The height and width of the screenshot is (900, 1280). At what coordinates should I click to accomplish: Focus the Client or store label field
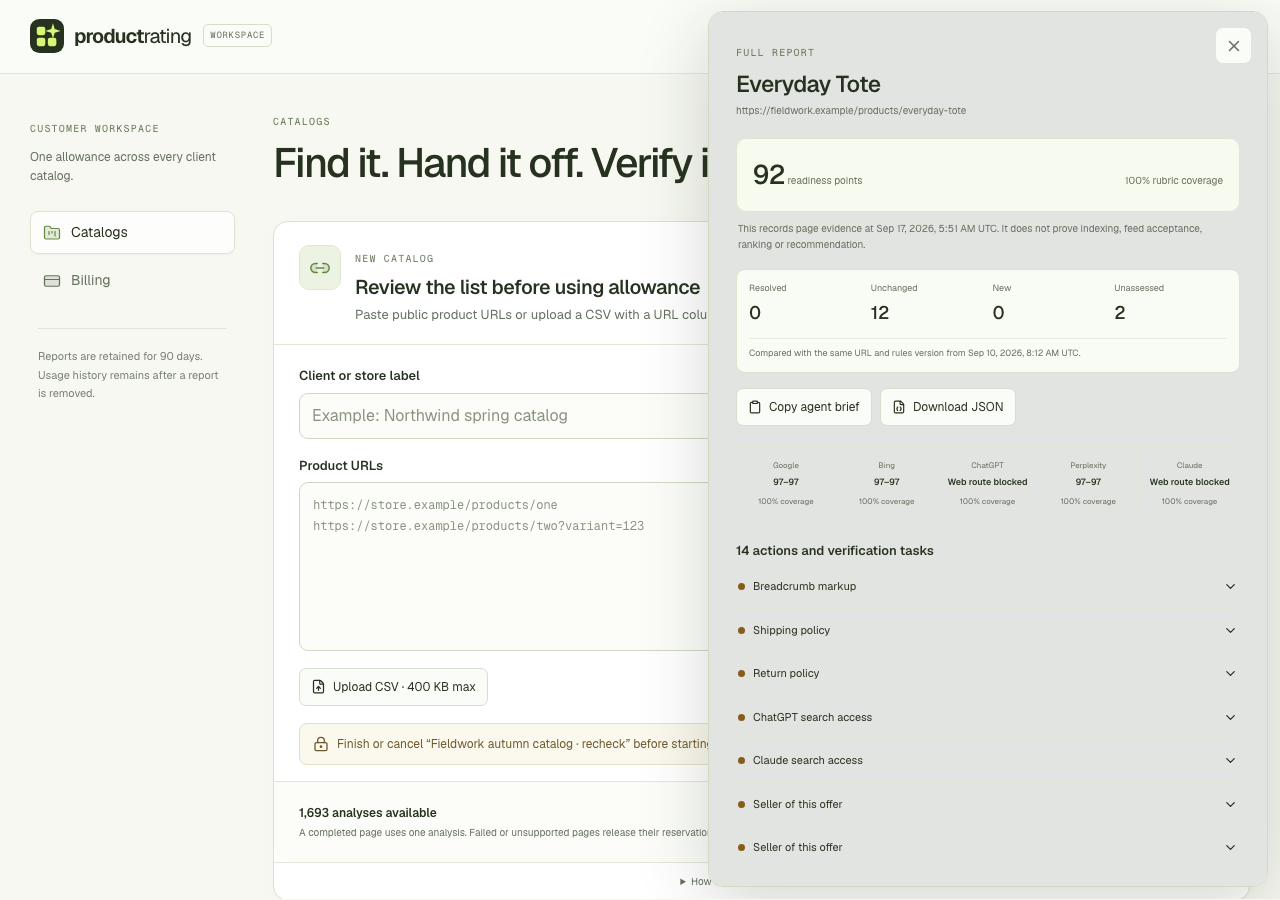click(x=504, y=416)
